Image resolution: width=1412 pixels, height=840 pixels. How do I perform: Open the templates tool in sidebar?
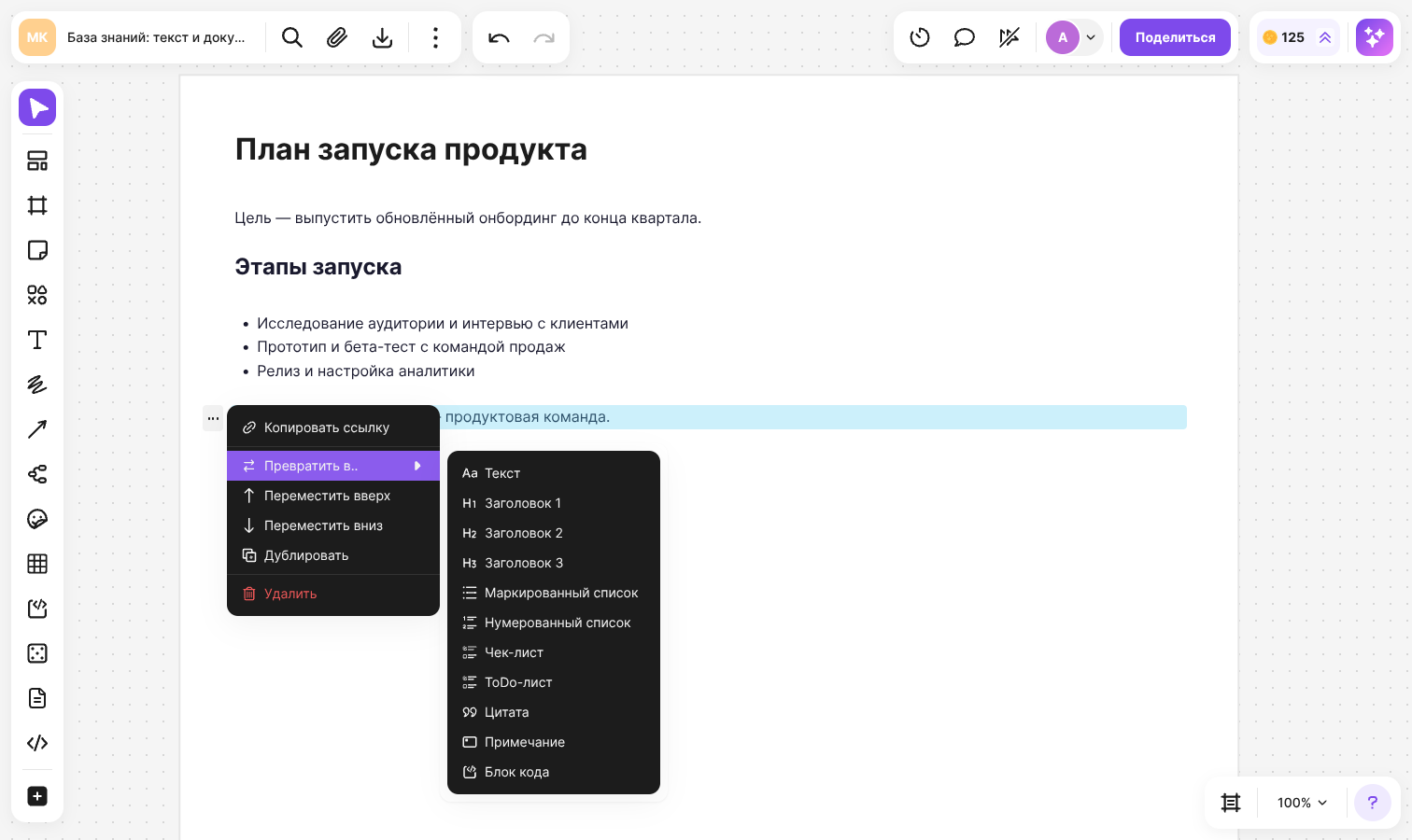(37, 161)
